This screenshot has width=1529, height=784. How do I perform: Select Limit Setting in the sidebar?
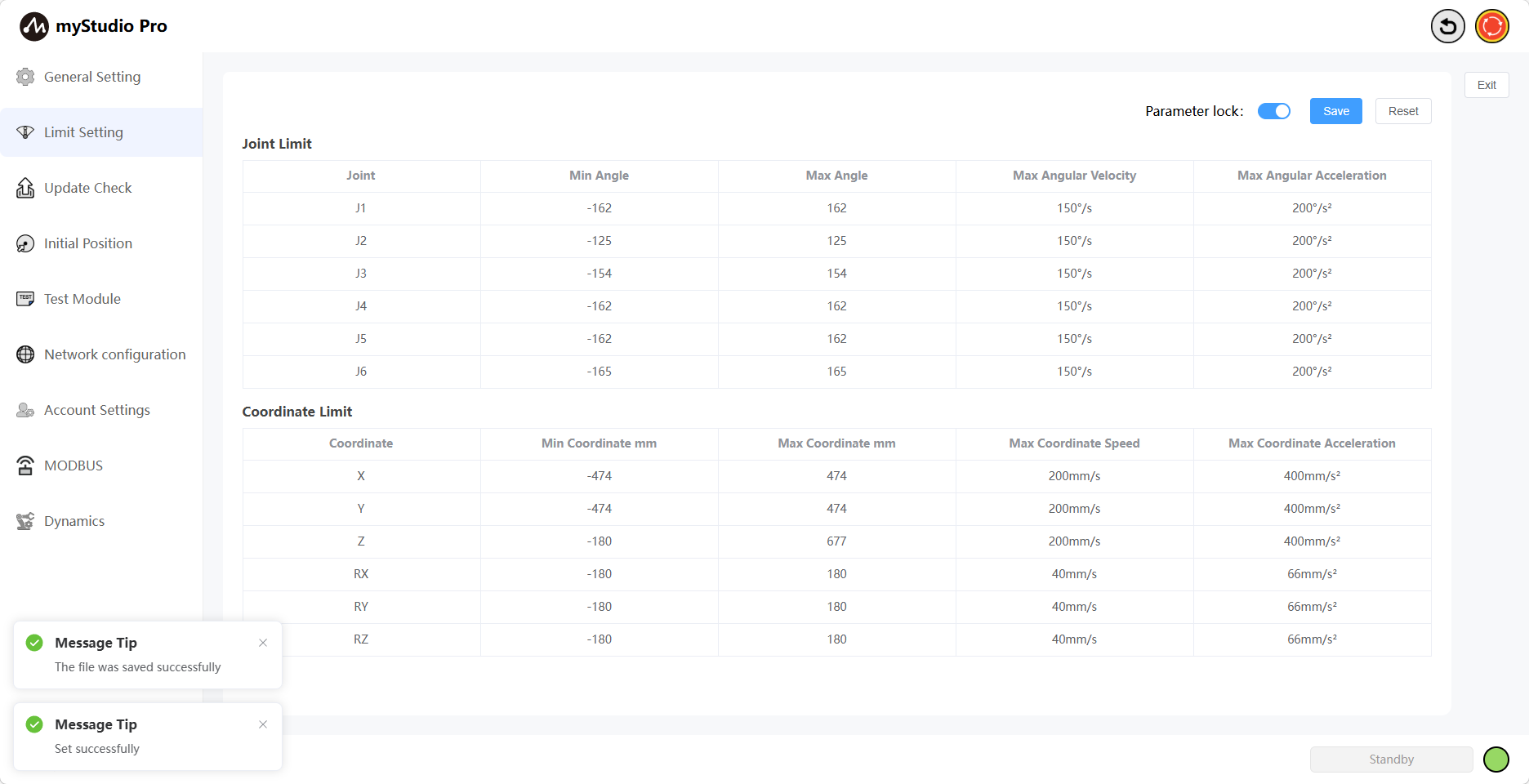click(83, 132)
